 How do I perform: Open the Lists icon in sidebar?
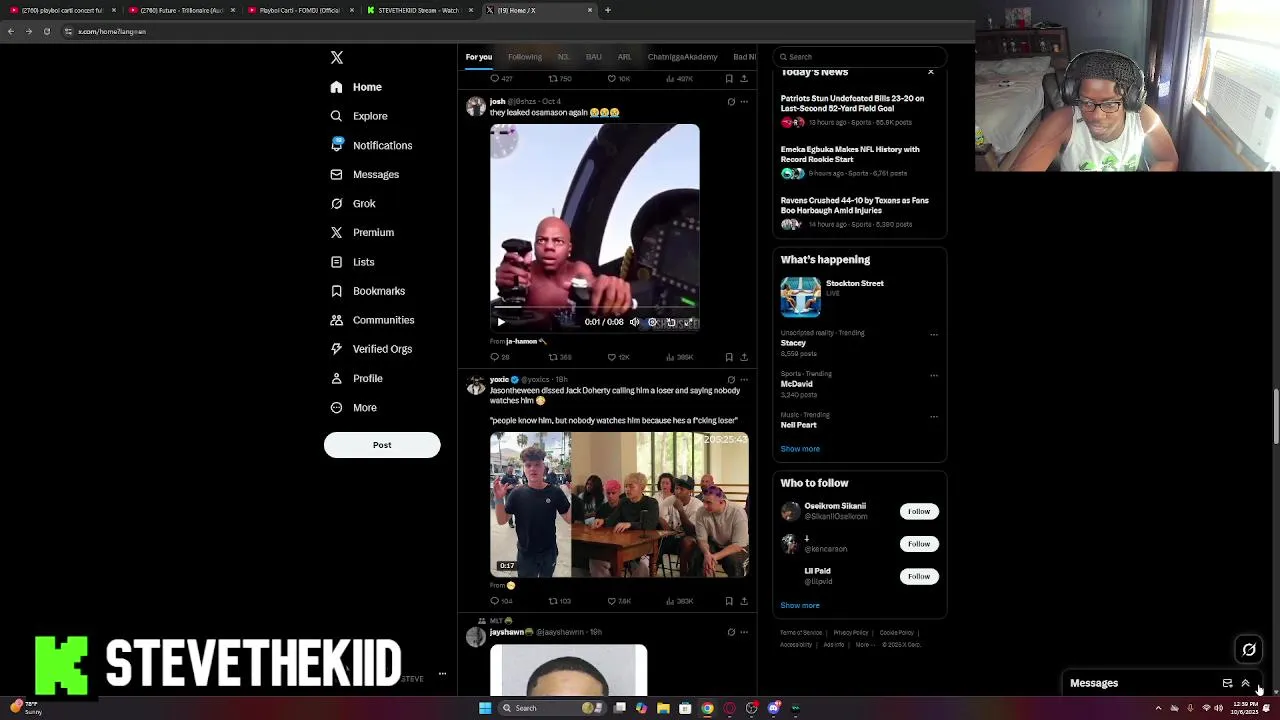336,262
